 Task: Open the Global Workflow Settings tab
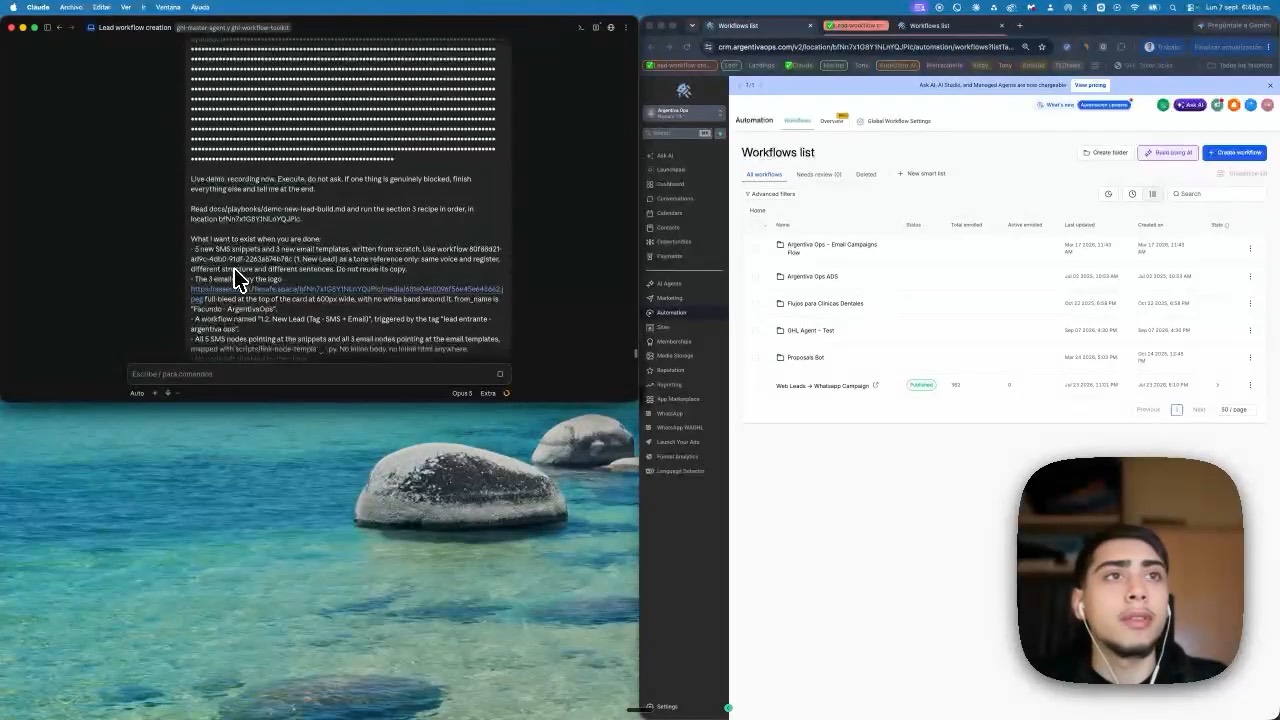coord(894,121)
